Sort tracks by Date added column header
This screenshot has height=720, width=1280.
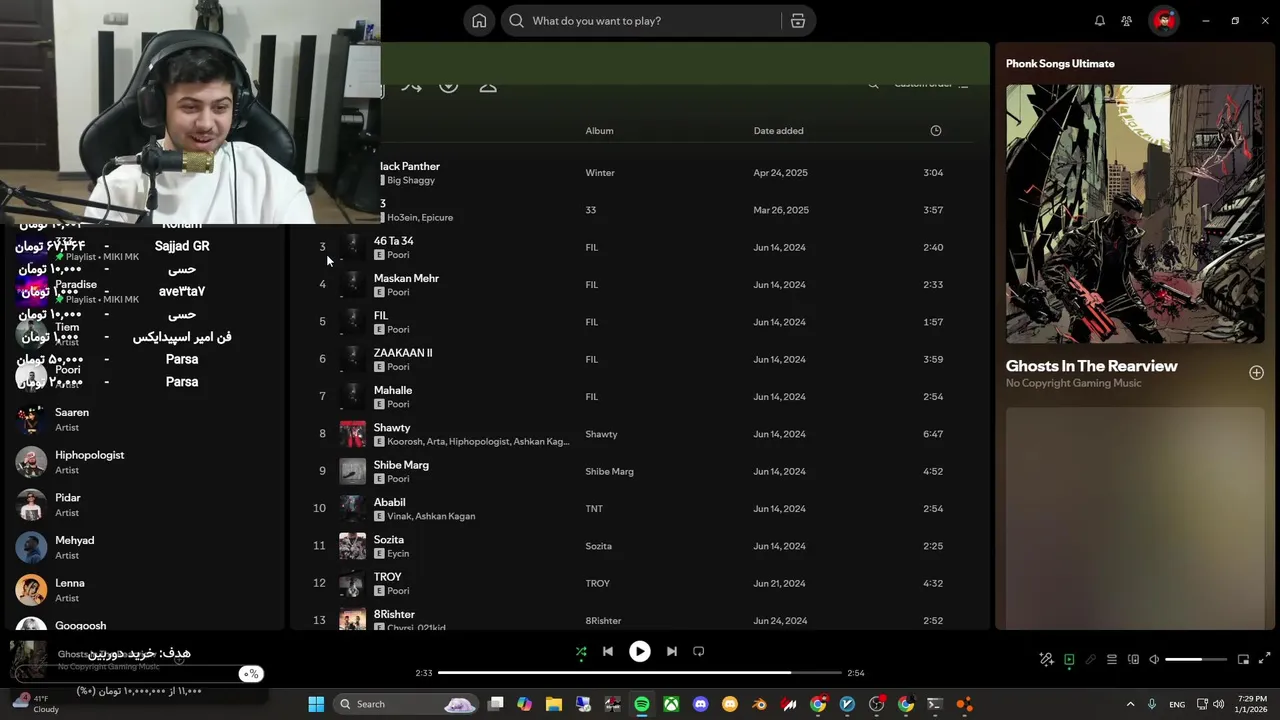point(778,131)
